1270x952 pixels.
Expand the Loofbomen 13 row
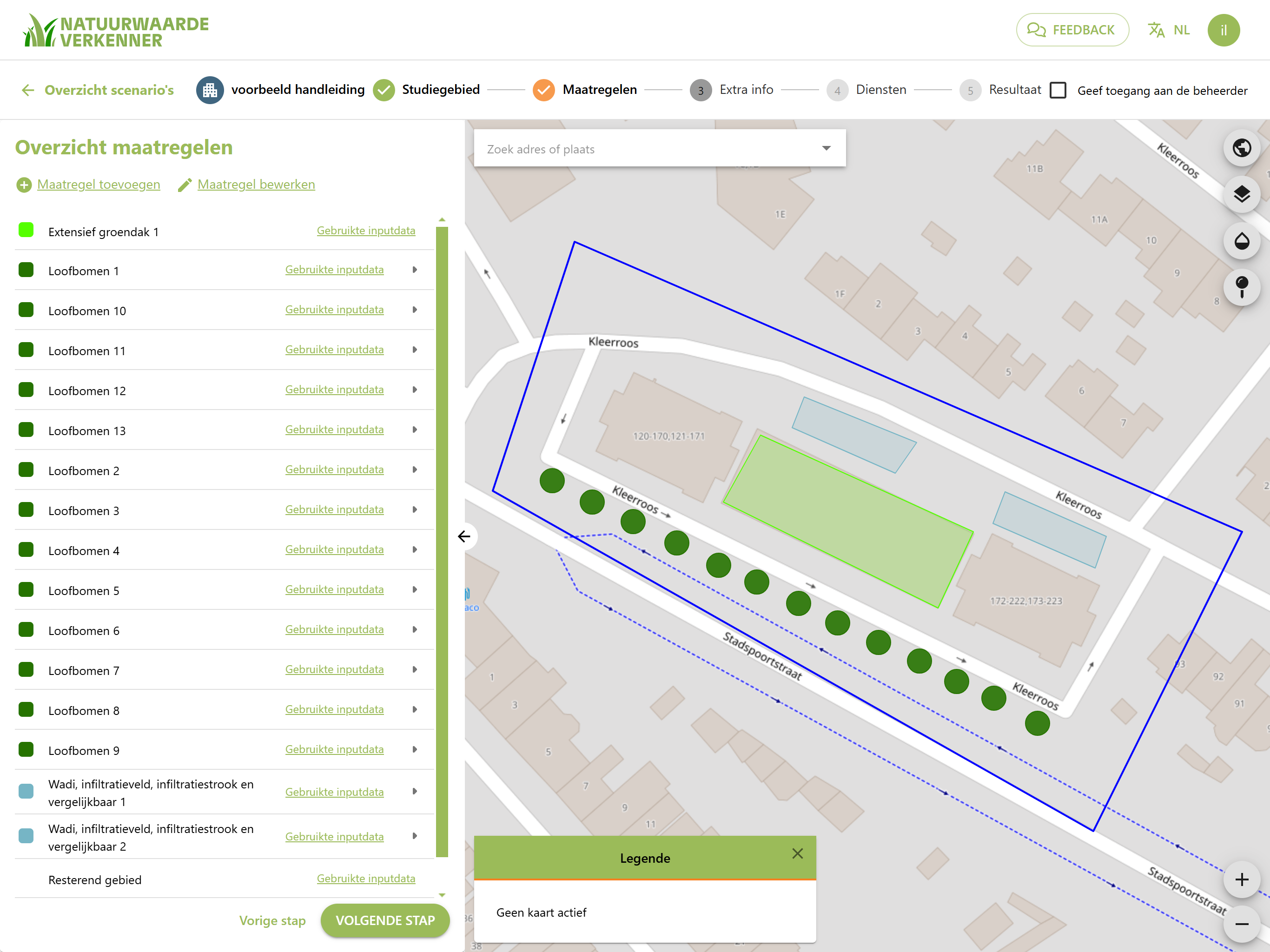click(415, 430)
